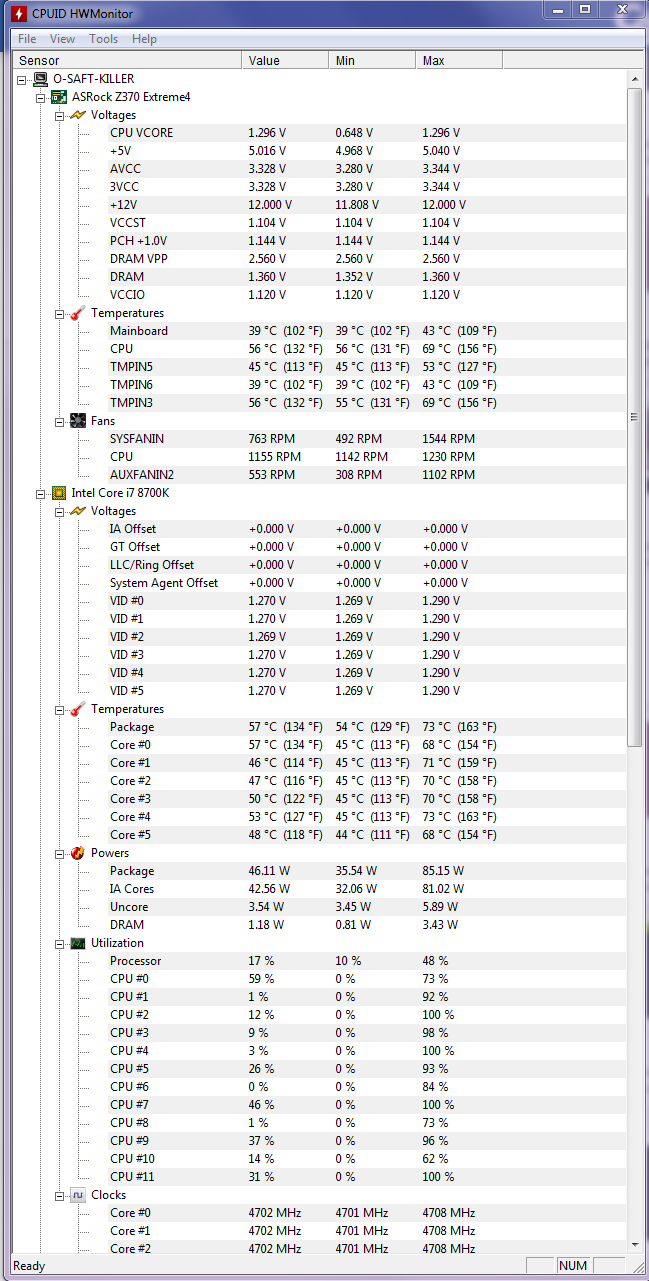649x1281 pixels.
Task: Maximize the HWMonitor window
Action: coord(585,10)
